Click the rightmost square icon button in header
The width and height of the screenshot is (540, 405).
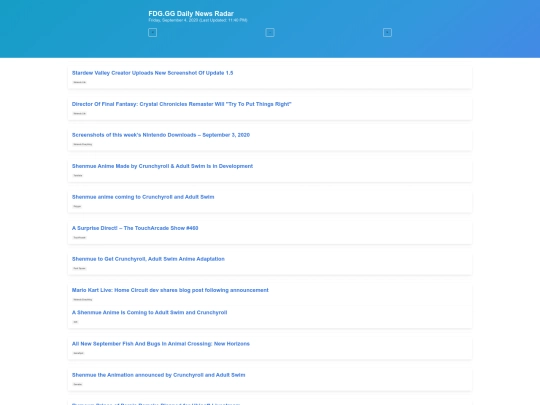(x=387, y=33)
